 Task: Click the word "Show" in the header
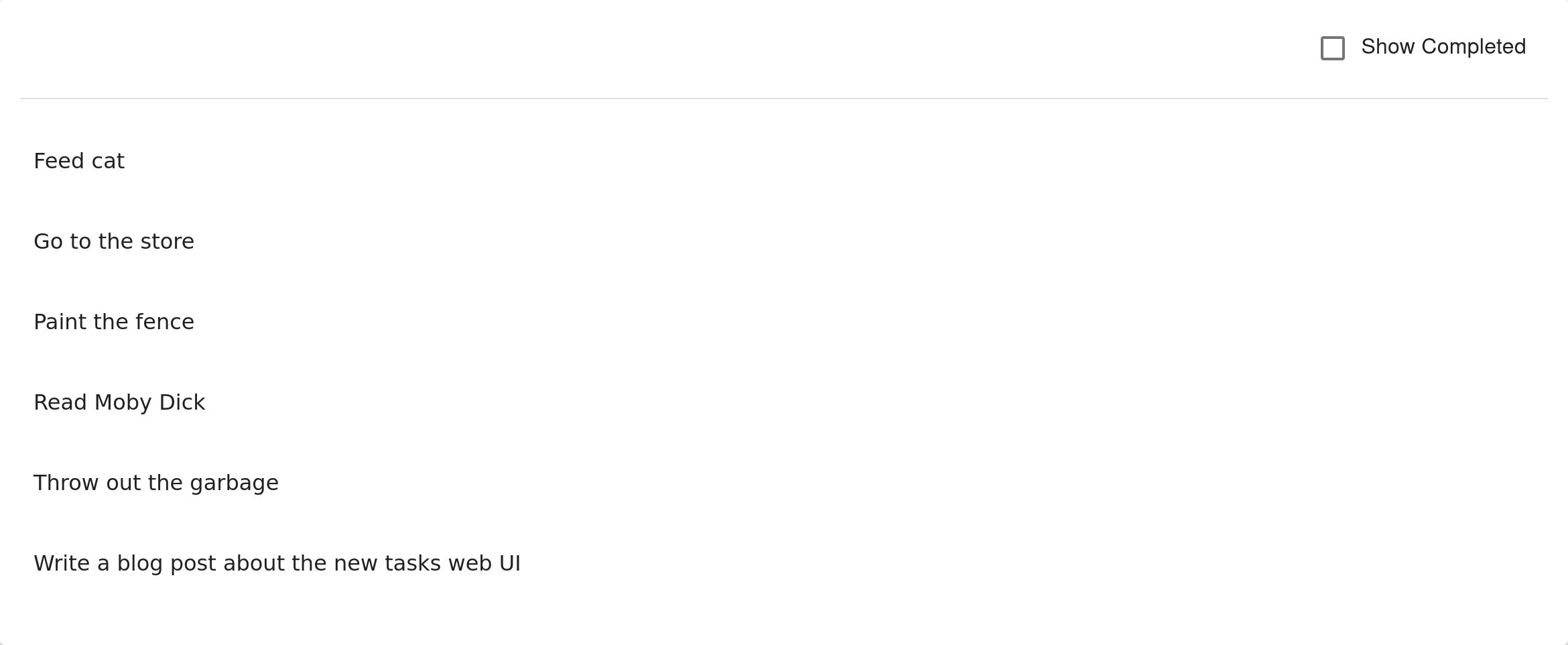coord(1387,47)
